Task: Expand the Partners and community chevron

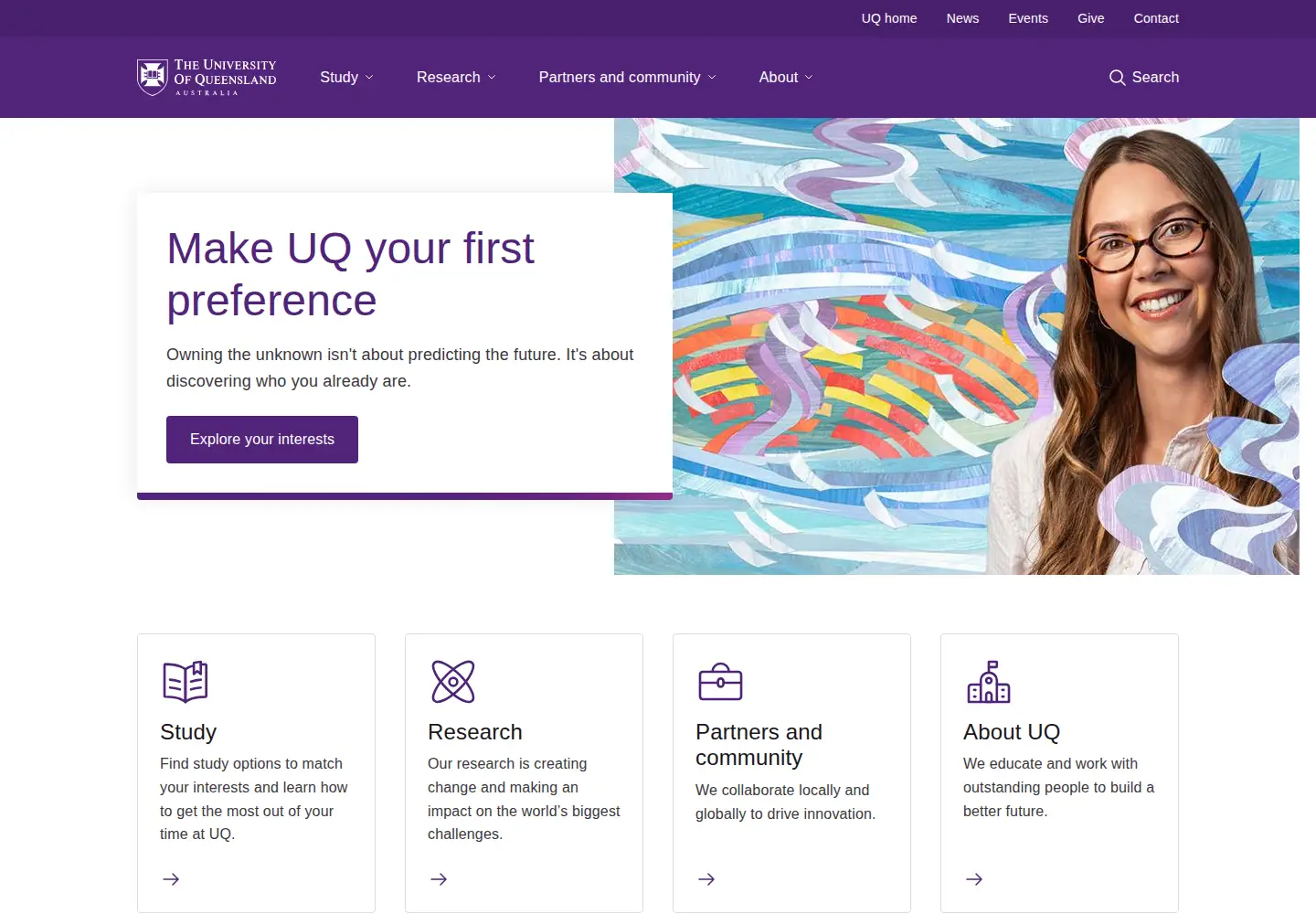Action: [712, 78]
